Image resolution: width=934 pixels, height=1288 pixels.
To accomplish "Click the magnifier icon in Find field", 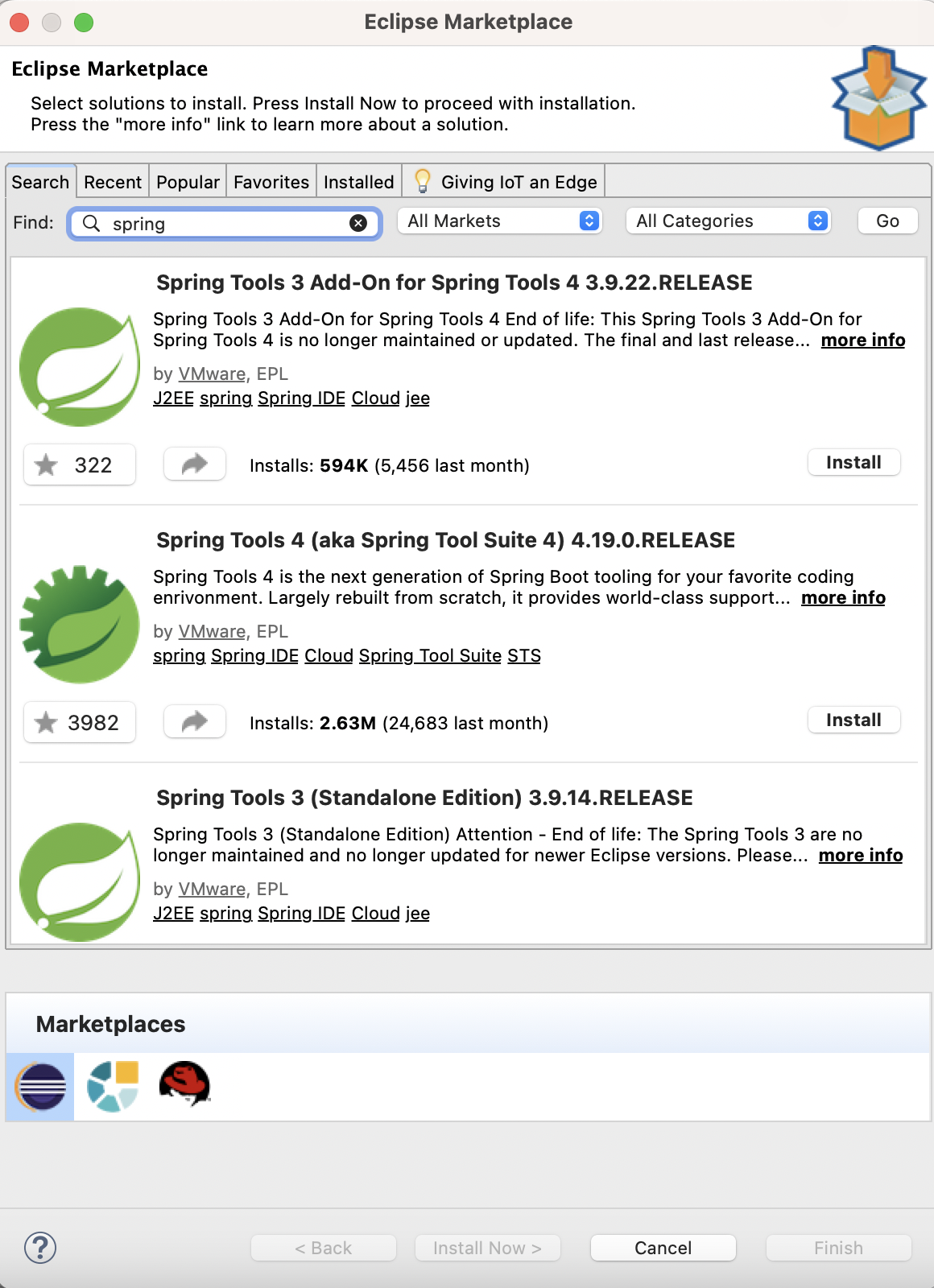I will click(92, 223).
